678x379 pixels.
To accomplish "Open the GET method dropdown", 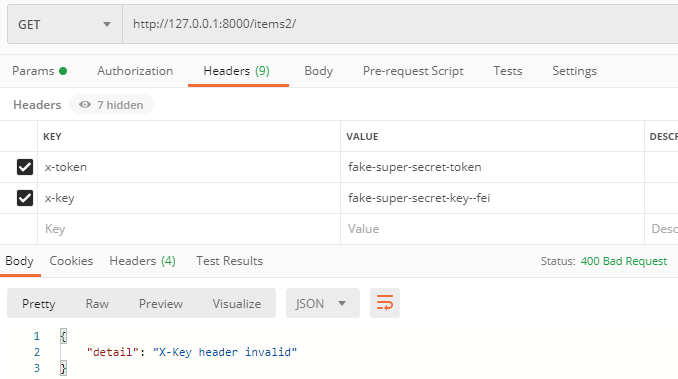I will pyautogui.click(x=65, y=24).
